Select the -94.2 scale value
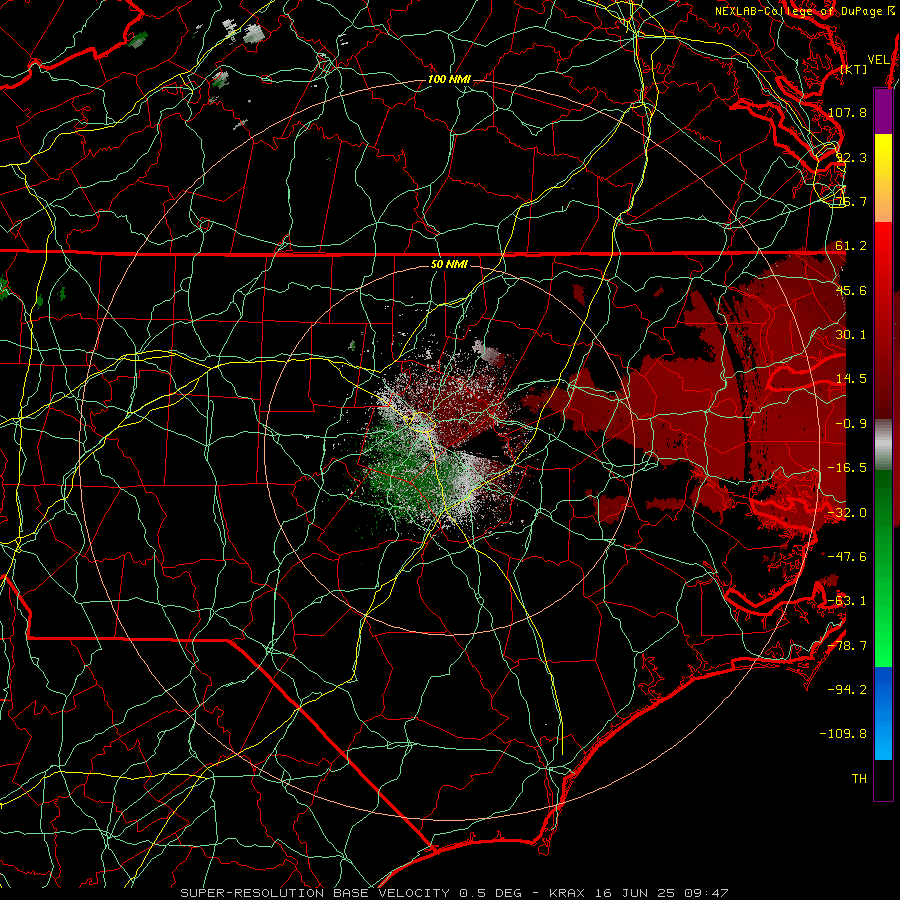 (x=847, y=690)
